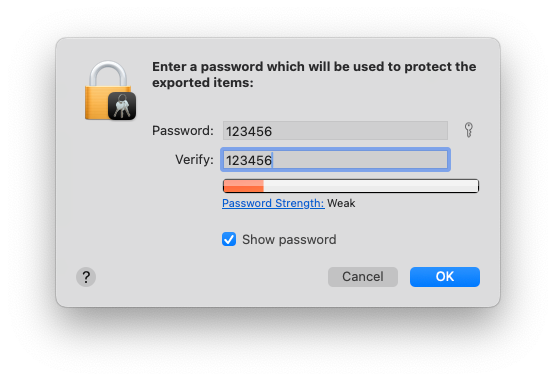Viewport: 556px width, 381px height.
Task: Click the Weak strength rating label
Action: click(341, 203)
